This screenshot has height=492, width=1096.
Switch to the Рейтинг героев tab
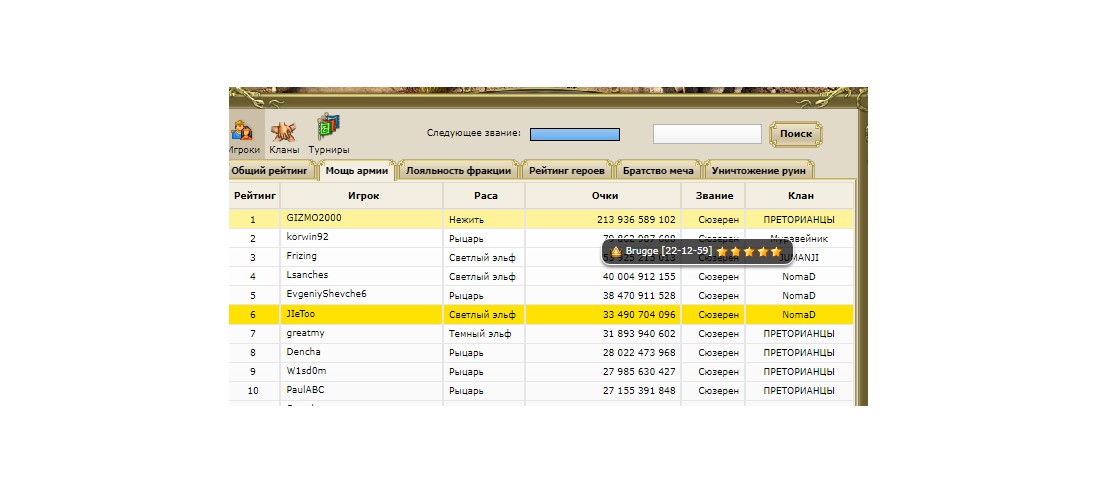567,171
